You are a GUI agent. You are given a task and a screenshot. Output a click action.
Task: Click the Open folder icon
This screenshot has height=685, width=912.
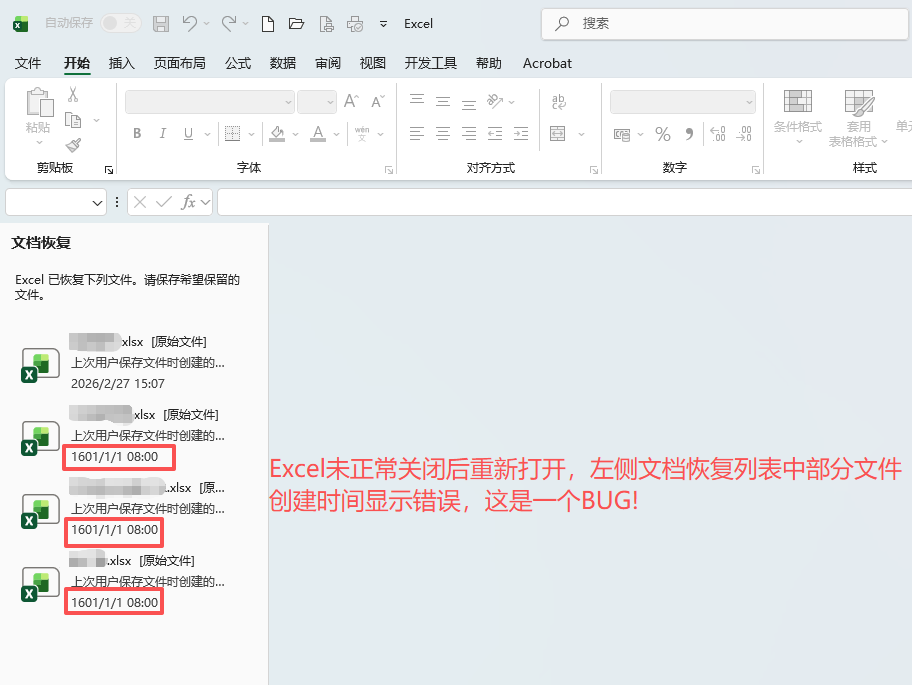point(297,24)
